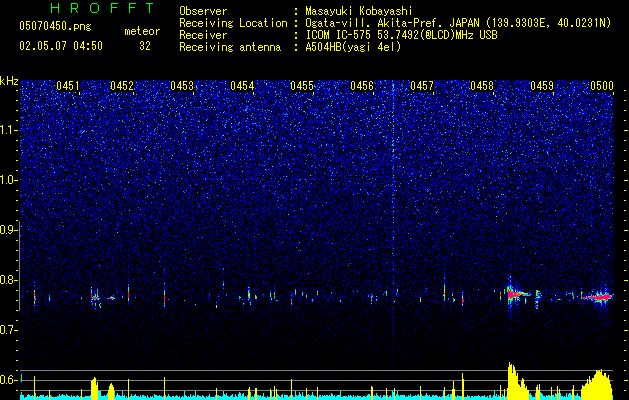The width and height of the screenshot is (629, 400).
Task: Click the HROFFT program title
Action: pyautogui.click(x=102, y=8)
